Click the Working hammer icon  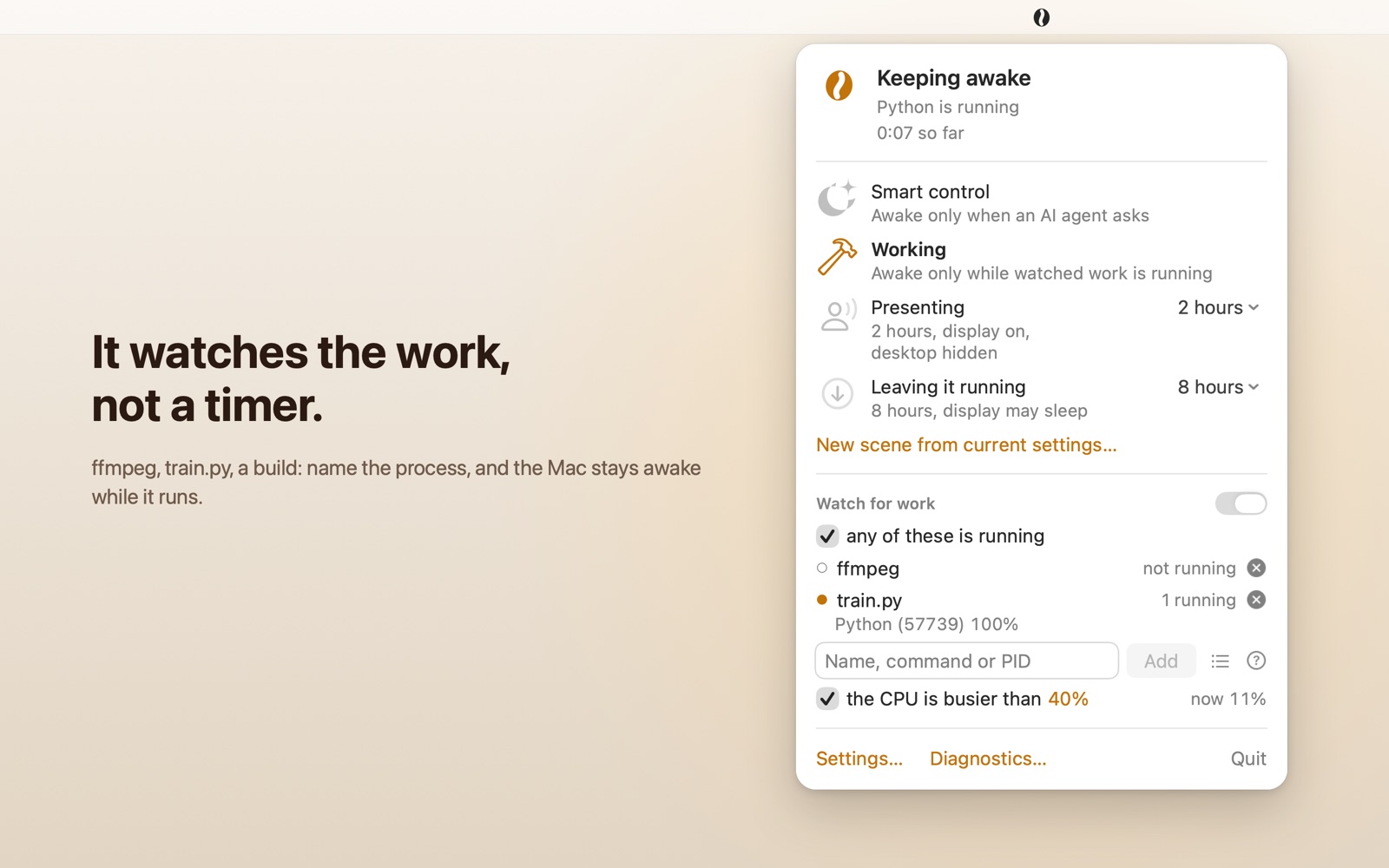pyautogui.click(x=837, y=257)
